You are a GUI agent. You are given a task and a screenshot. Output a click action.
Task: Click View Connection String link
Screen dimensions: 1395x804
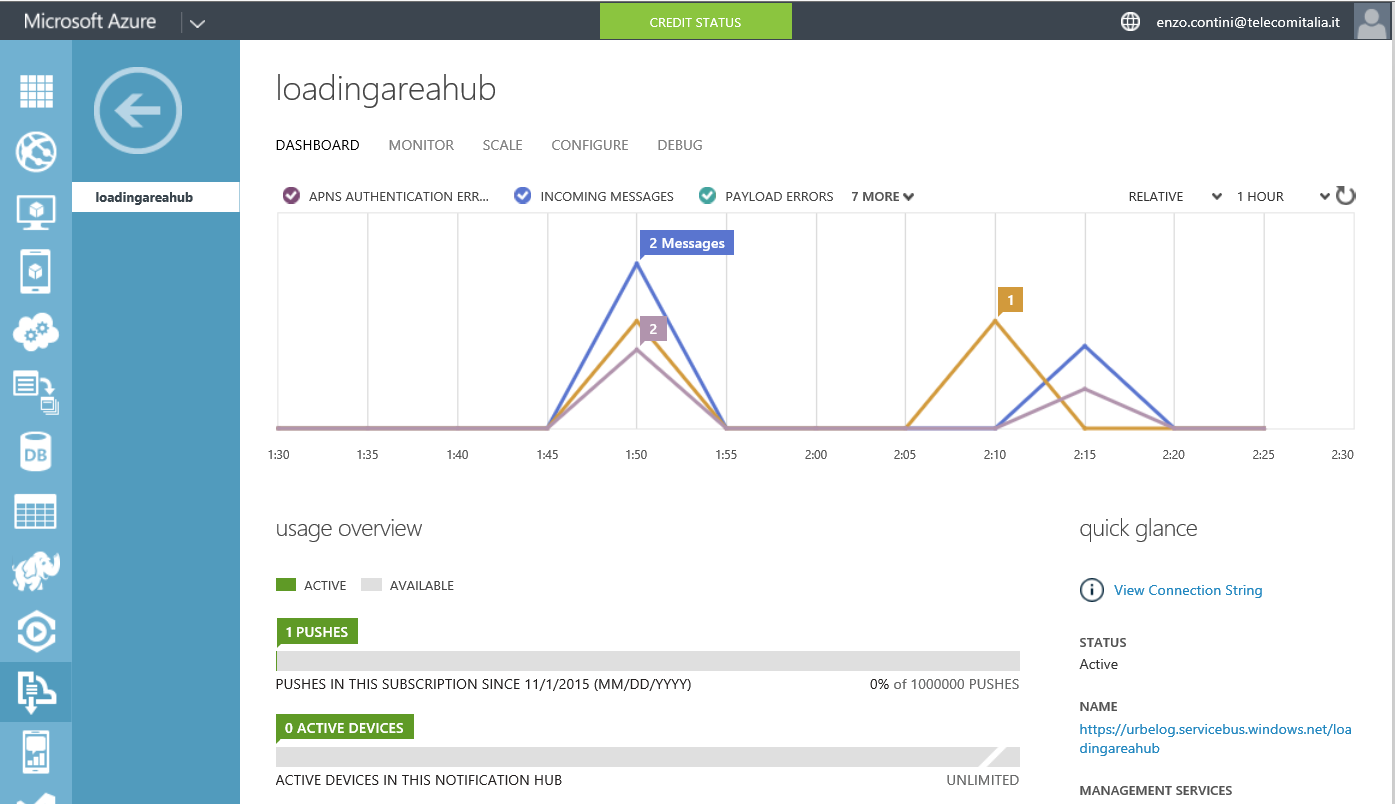tap(1188, 590)
